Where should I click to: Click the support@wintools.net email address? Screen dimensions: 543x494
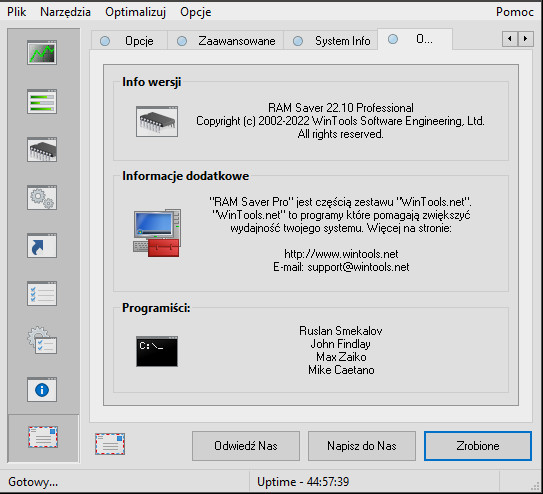(x=358, y=267)
